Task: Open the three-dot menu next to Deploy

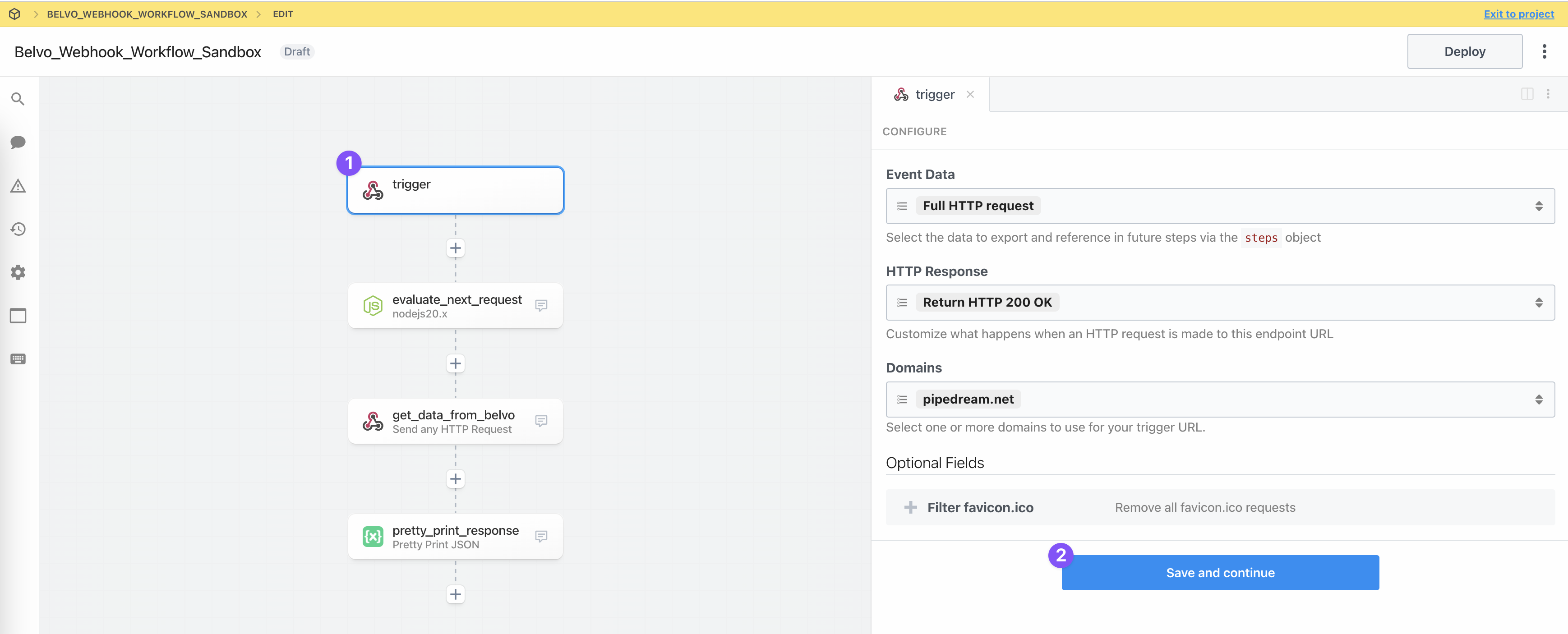Action: pos(1544,52)
